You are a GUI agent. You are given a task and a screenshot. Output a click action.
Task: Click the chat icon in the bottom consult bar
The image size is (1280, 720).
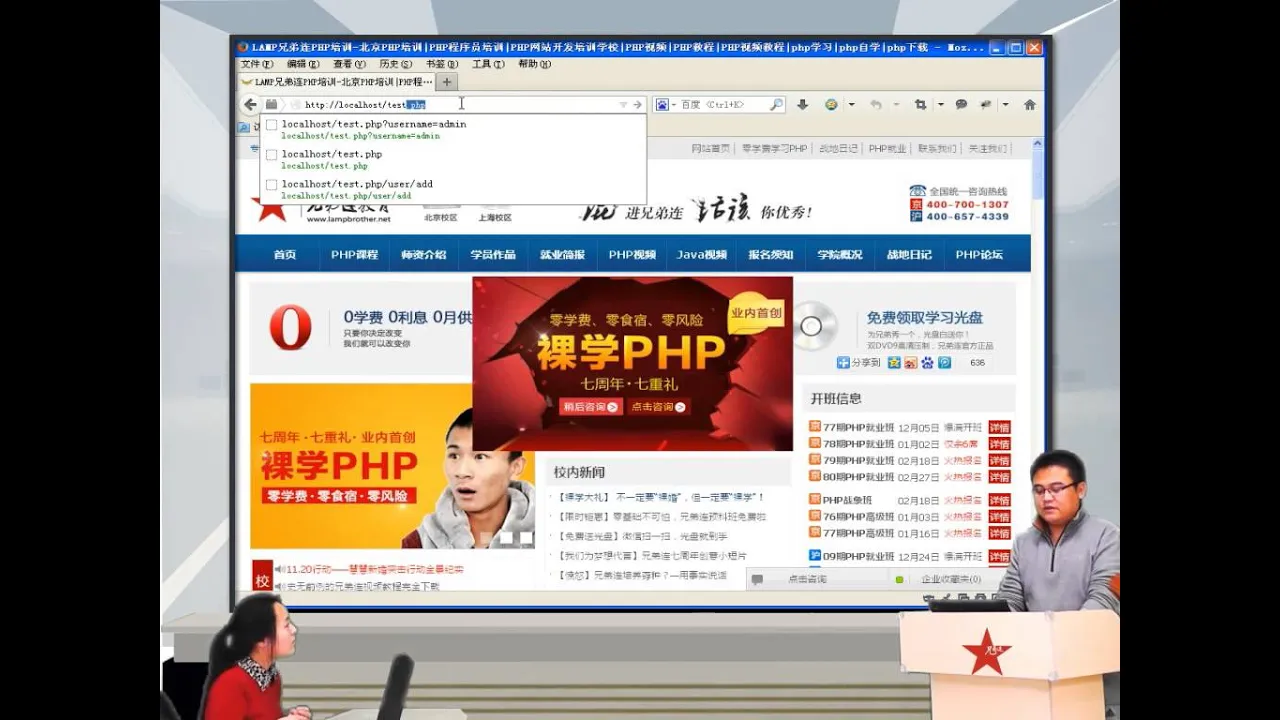point(757,579)
